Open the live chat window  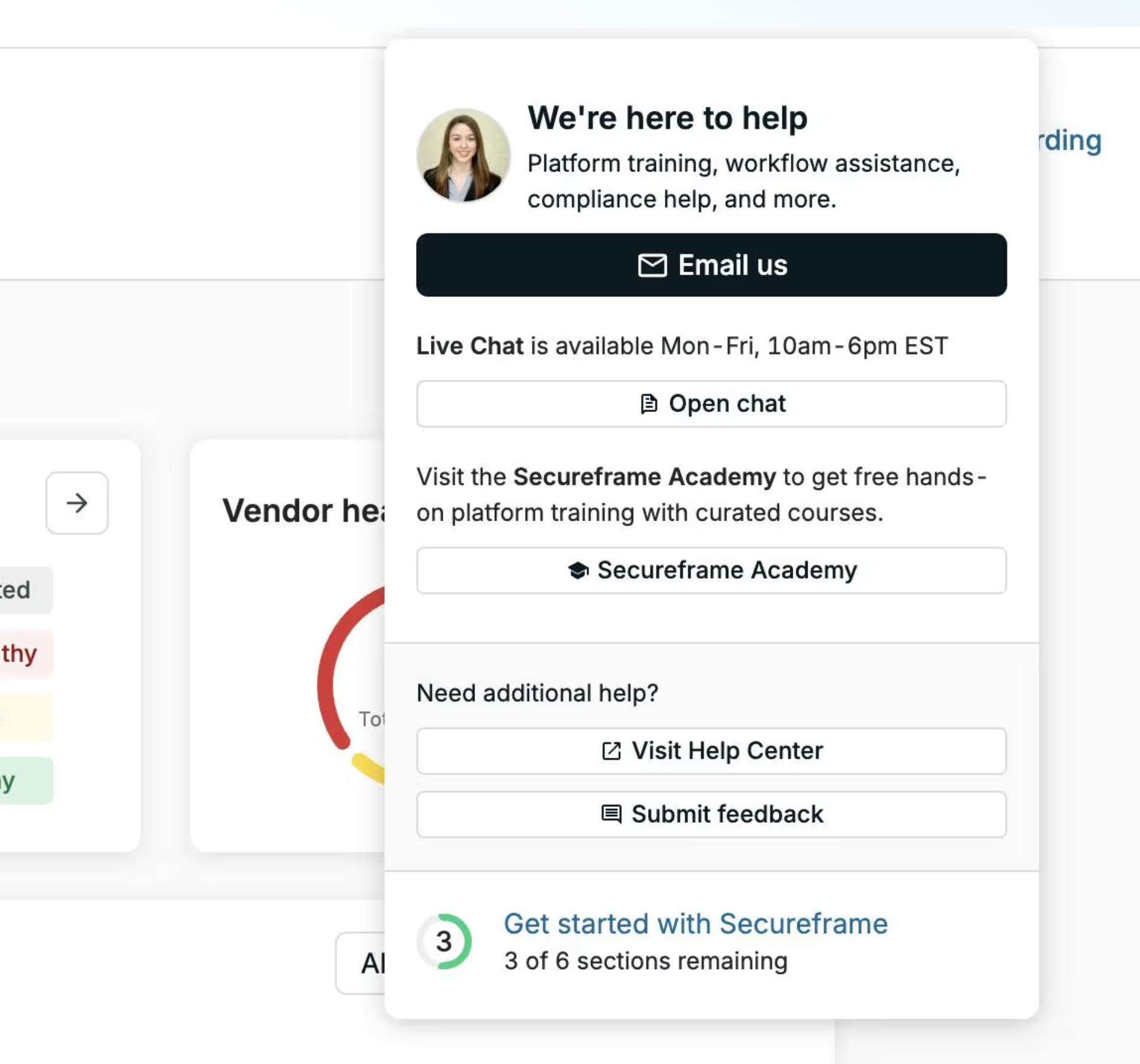point(711,404)
